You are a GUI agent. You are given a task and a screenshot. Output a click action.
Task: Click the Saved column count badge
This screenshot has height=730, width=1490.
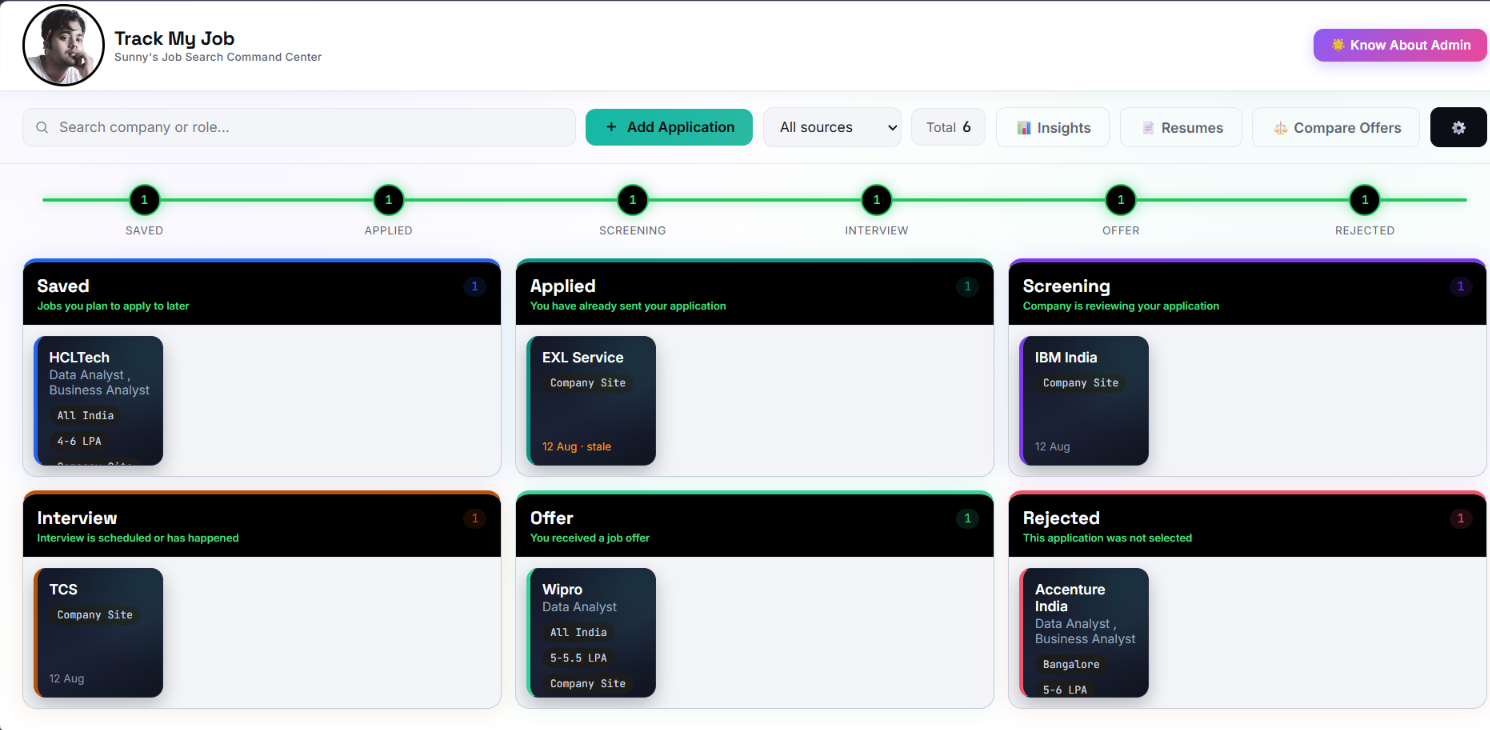(x=474, y=287)
